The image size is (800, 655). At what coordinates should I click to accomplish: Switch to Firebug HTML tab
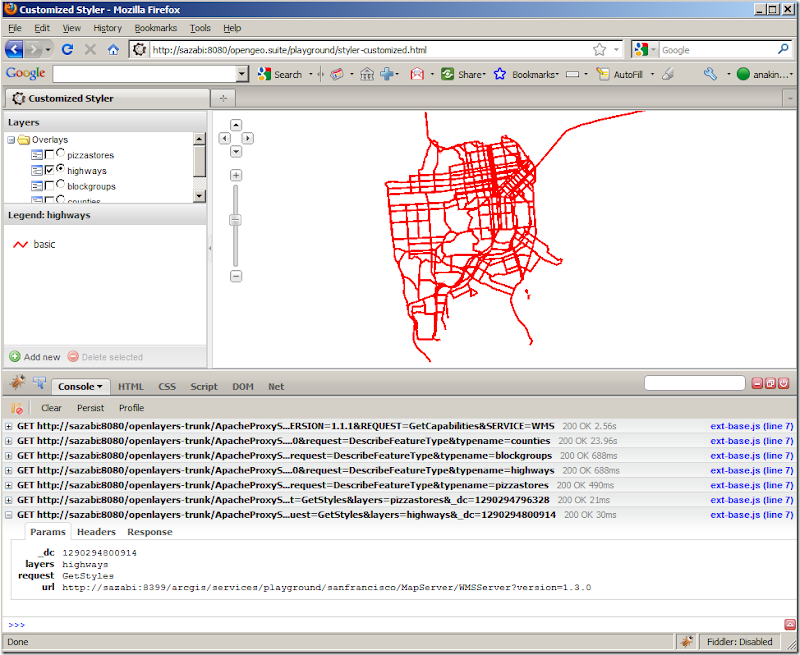click(131, 387)
